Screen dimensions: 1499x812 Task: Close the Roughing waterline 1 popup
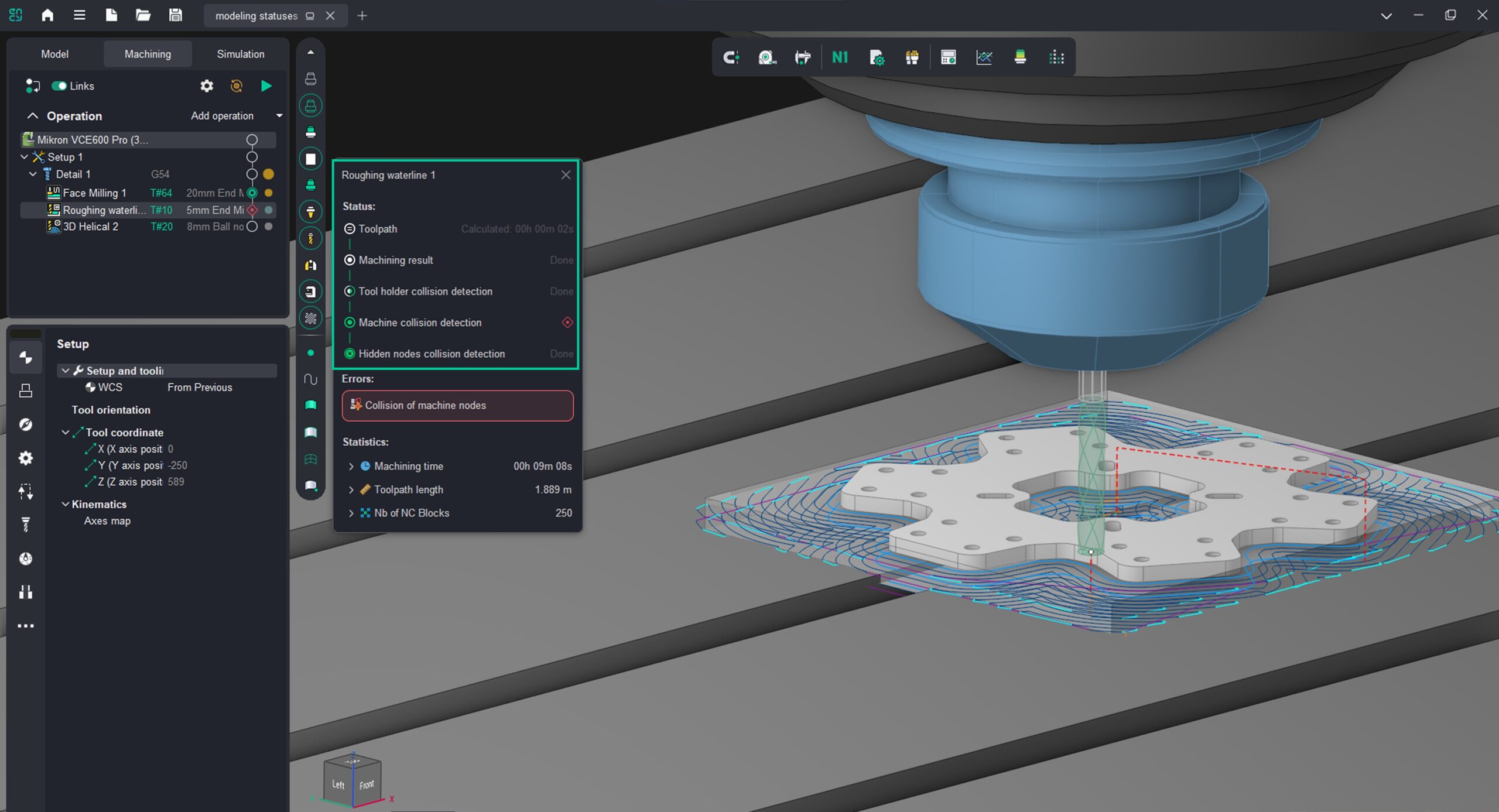click(x=565, y=175)
